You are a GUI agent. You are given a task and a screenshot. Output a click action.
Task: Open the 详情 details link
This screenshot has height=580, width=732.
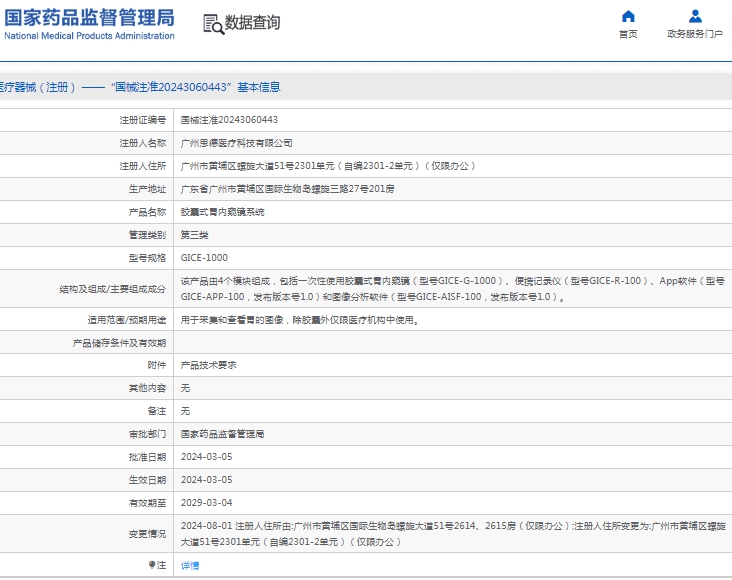coord(190,566)
